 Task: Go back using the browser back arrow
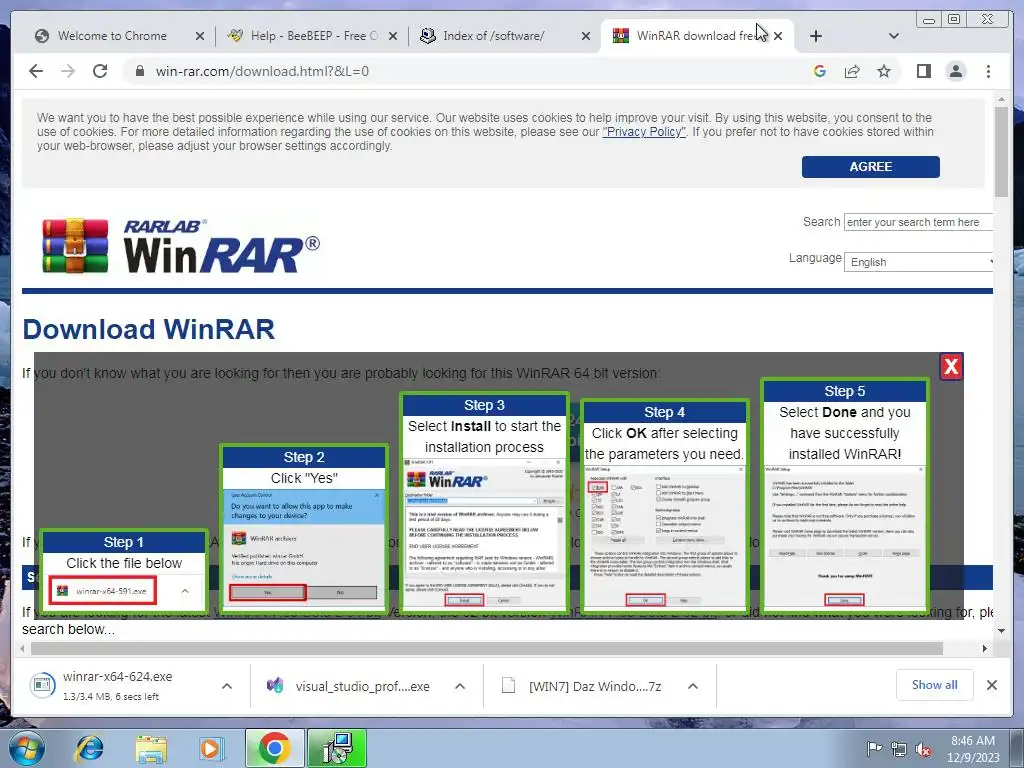click(x=36, y=71)
